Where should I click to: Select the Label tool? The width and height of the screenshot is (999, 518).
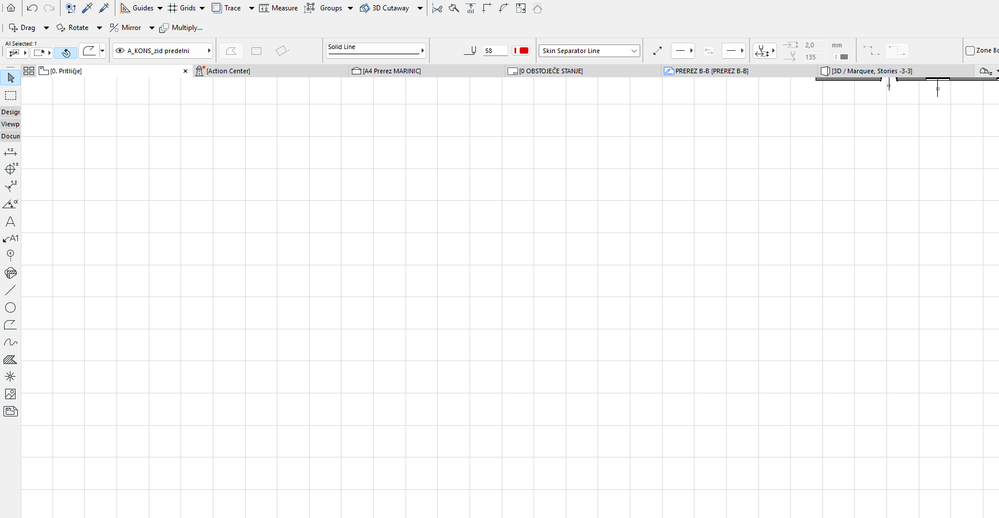(10, 238)
